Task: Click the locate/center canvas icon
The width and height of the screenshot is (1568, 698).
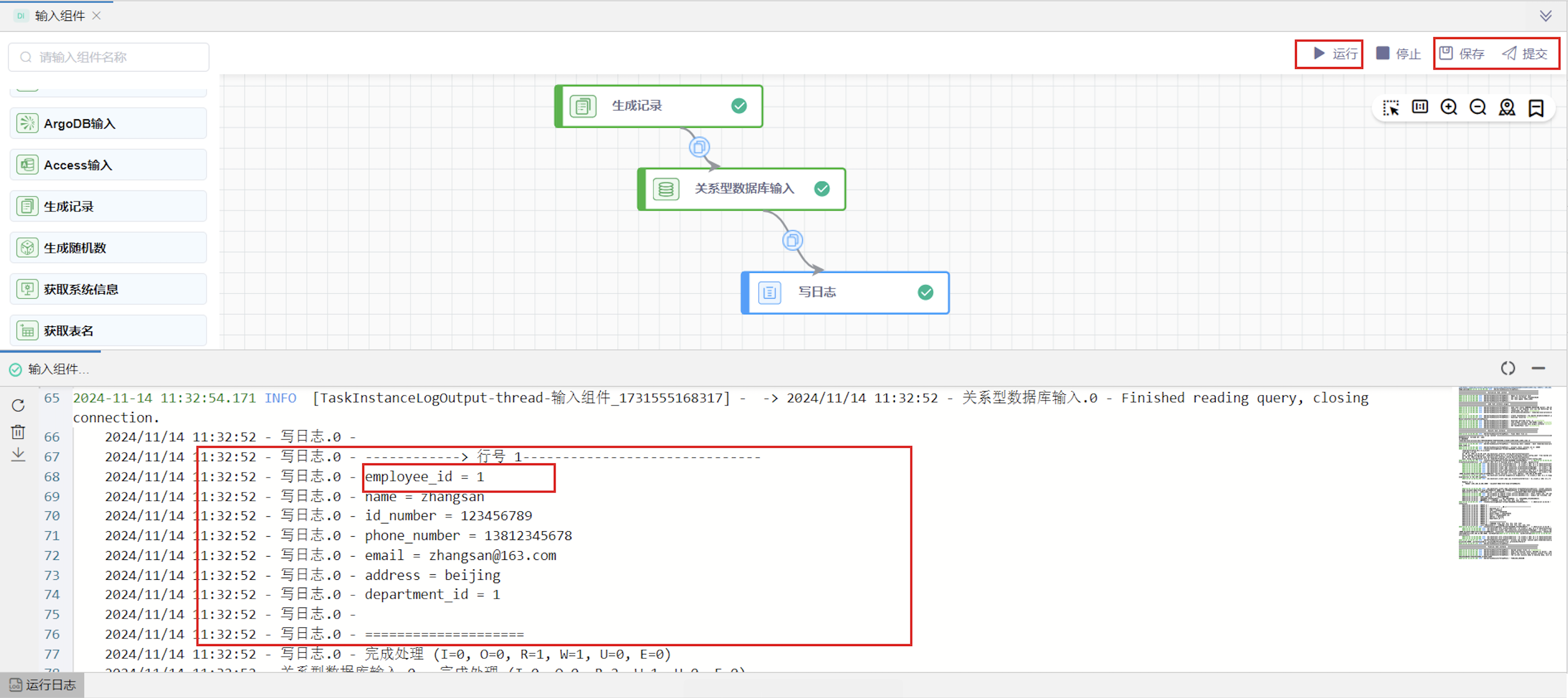Action: (1507, 108)
